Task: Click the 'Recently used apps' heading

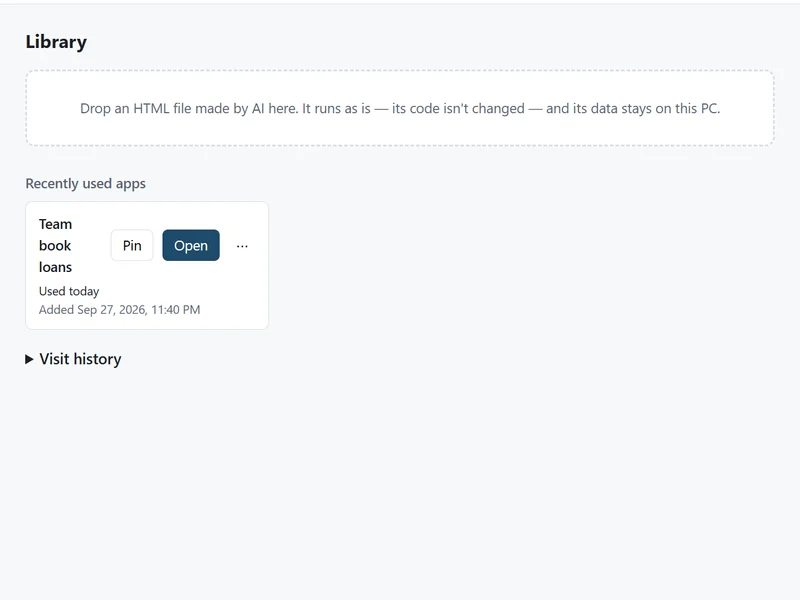Action: tap(86, 184)
